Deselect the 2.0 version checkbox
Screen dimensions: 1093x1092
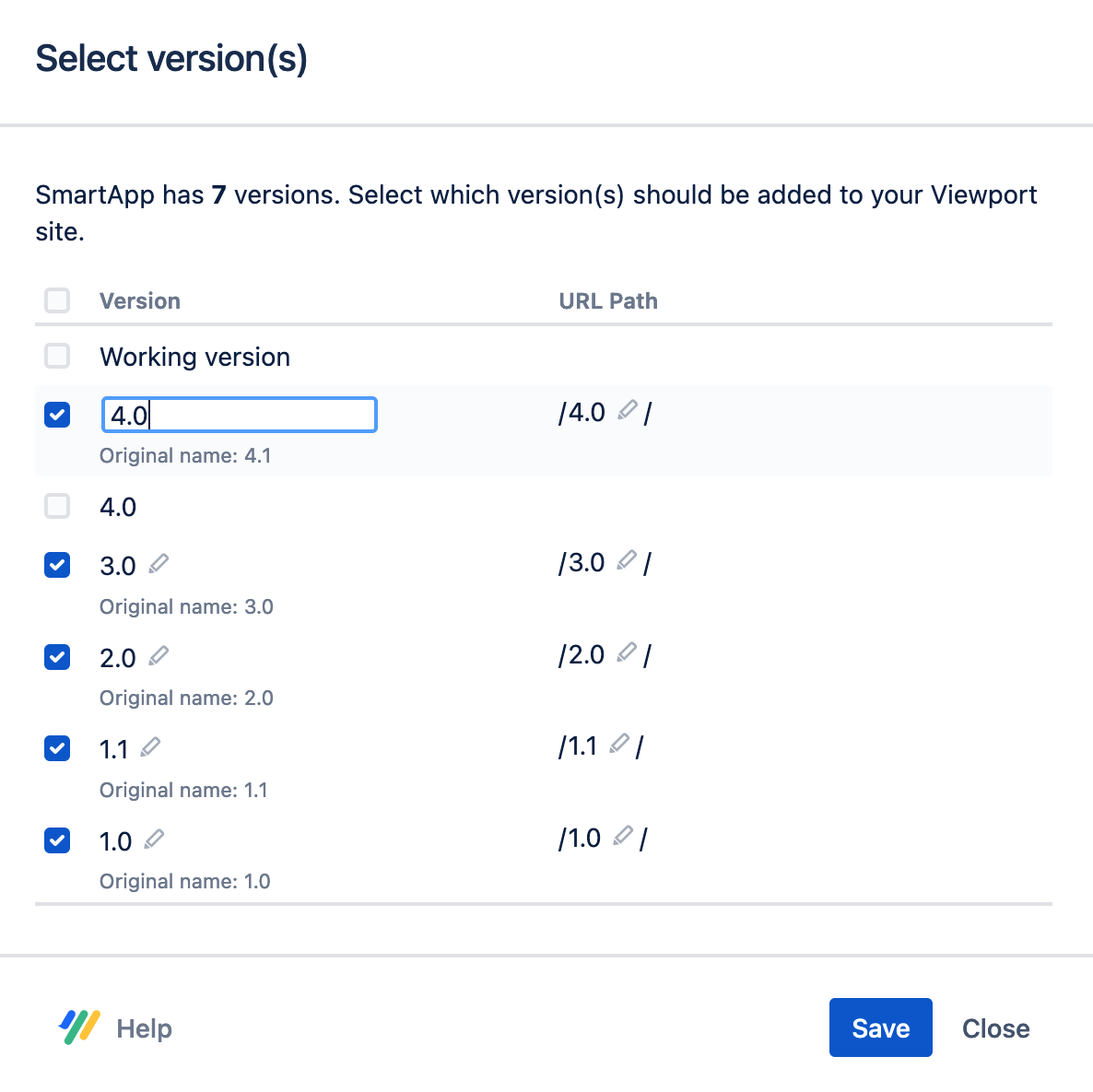pos(57,657)
